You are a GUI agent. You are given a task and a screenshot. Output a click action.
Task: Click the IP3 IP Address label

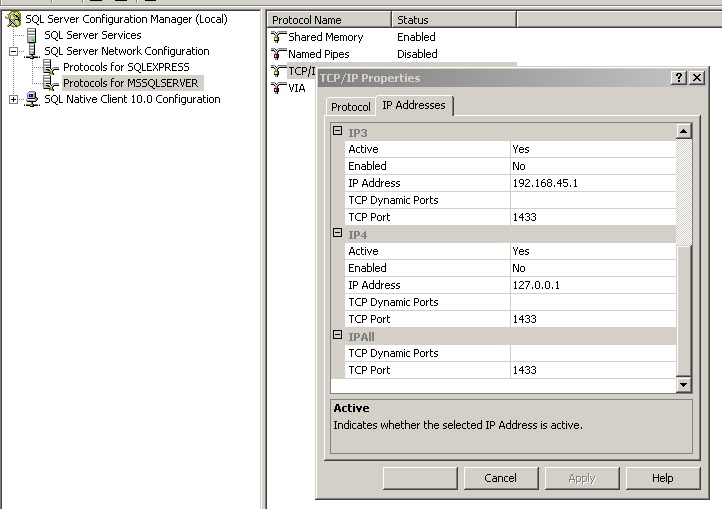pyautogui.click(x=374, y=183)
